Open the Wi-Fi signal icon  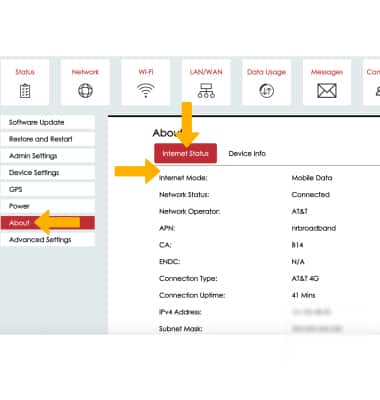(146, 91)
